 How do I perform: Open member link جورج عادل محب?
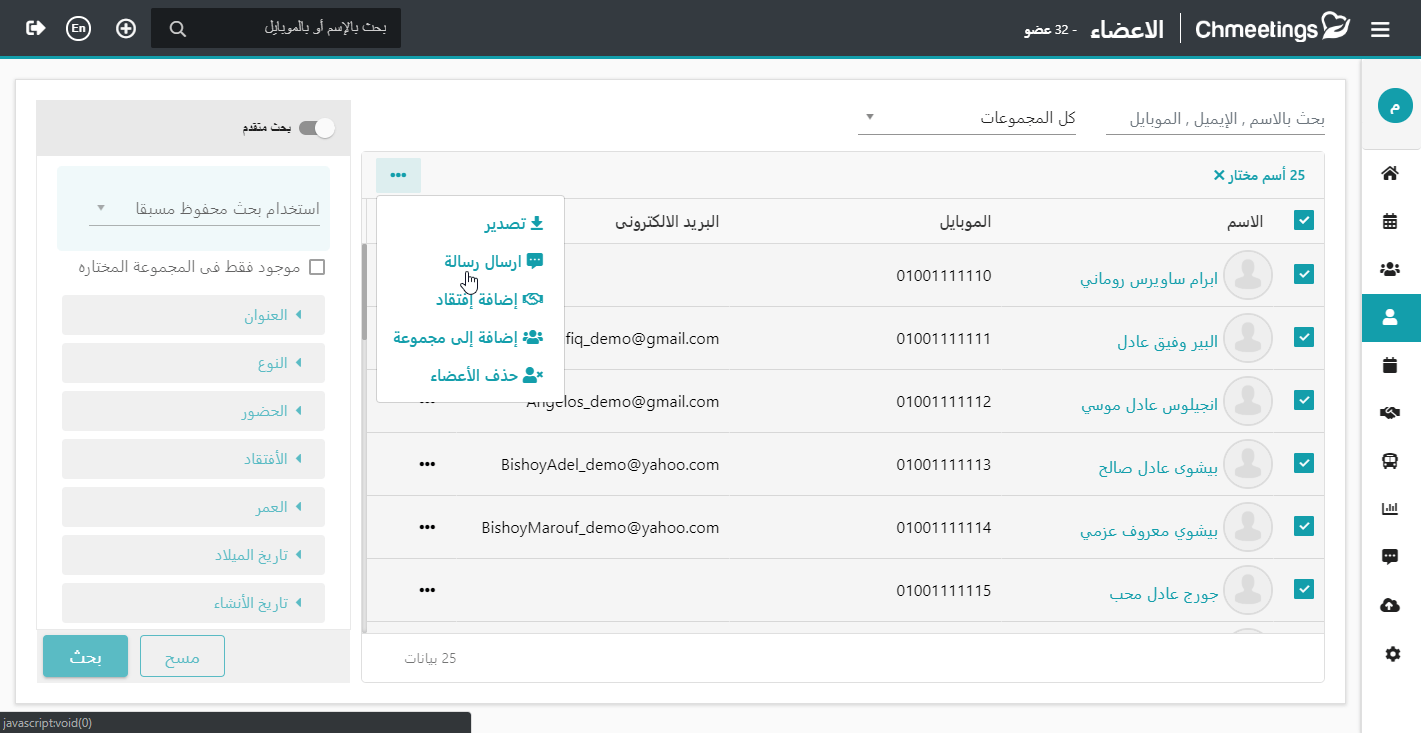[1164, 594]
